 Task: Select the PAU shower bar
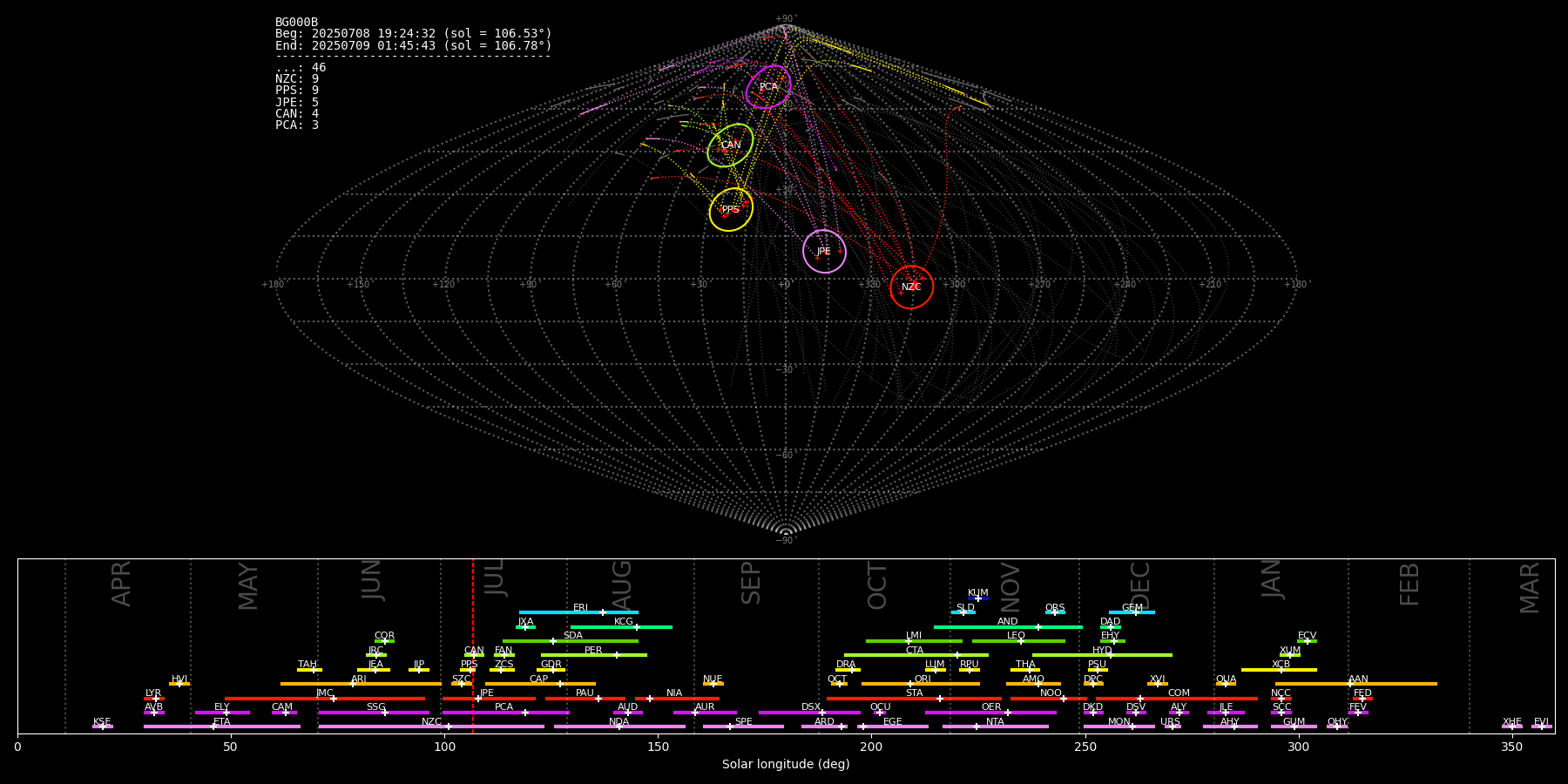point(585,699)
